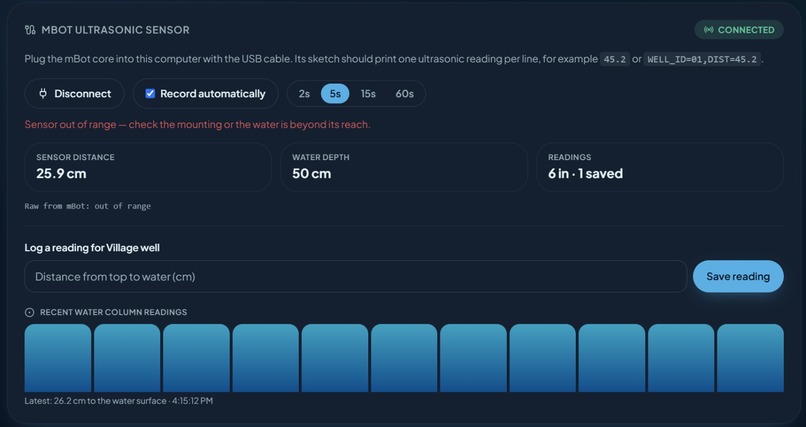This screenshot has height=427, width=806.
Task: Click the Readings 6 in · 1 saved card
Action: click(660, 167)
